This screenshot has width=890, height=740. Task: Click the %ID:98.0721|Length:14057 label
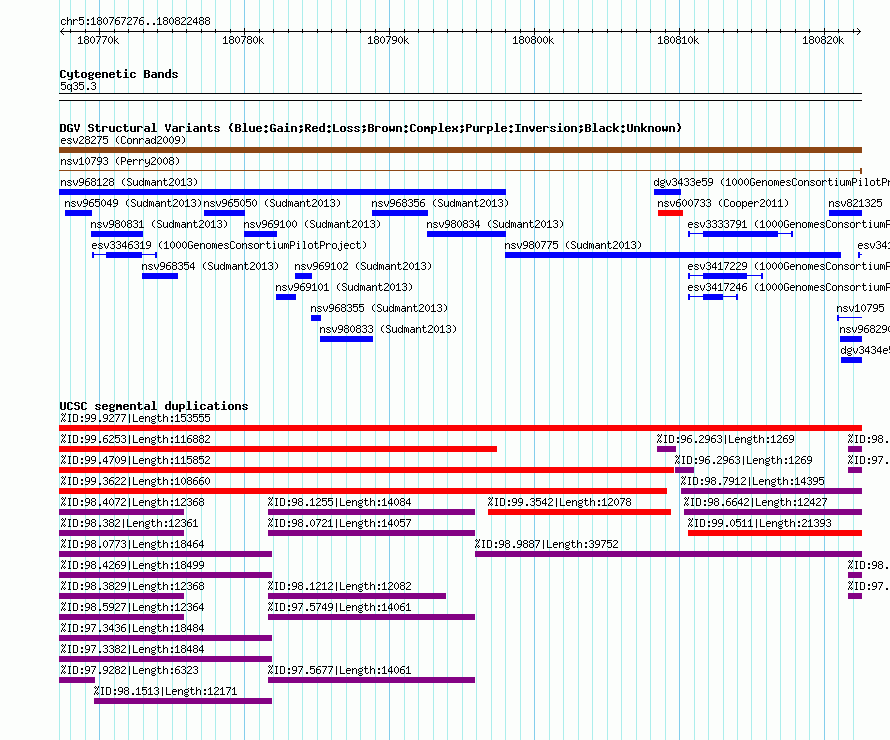(339, 523)
